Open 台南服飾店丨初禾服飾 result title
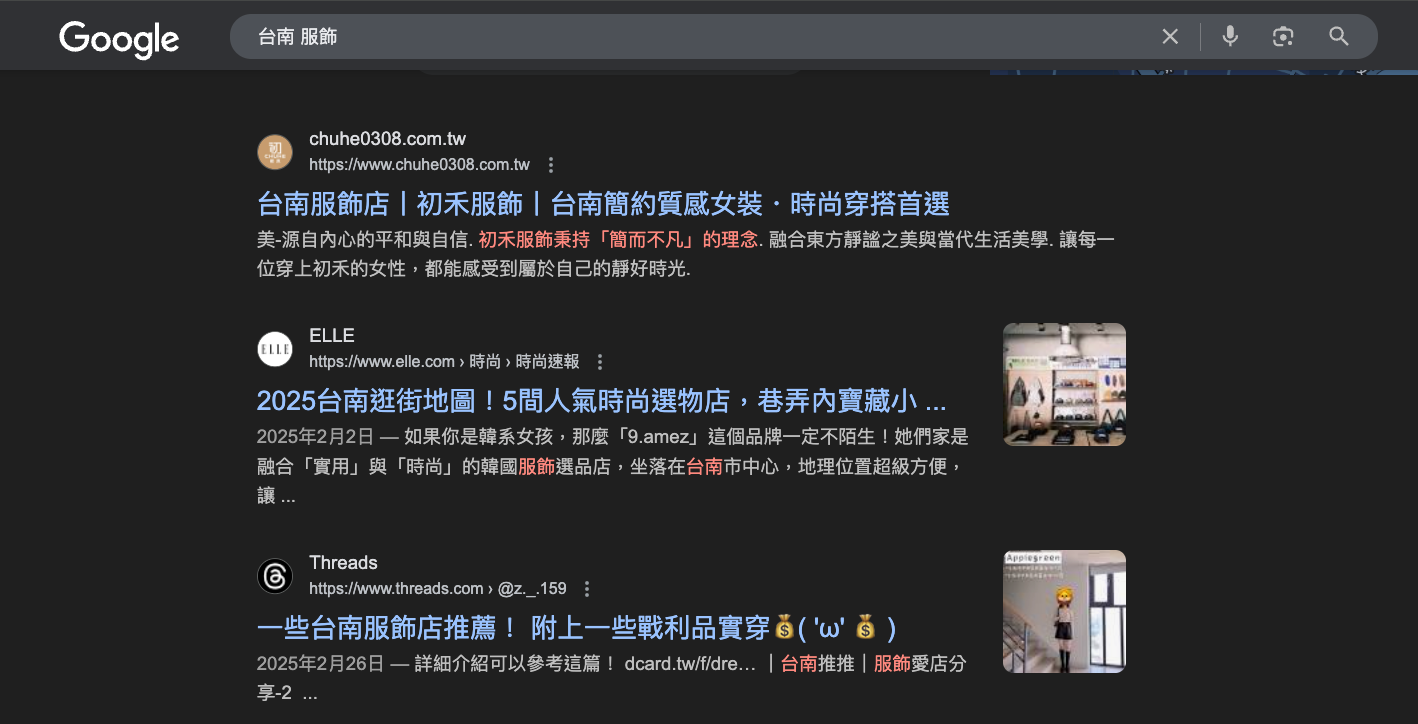The height and width of the screenshot is (724, 1418). 603,205
